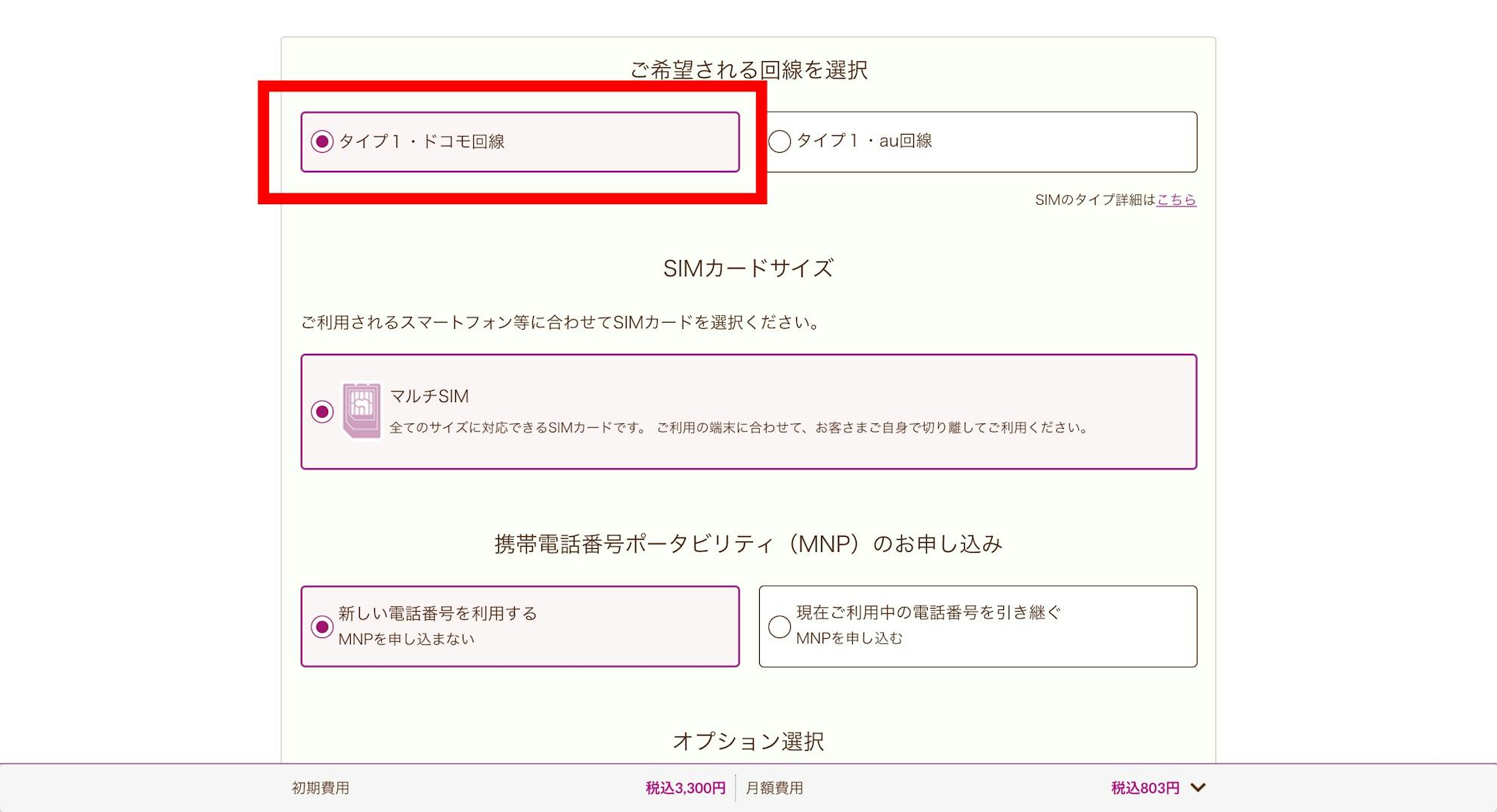Click the ご希望される回線を選択 heading
Screen dimensions: 1497x812
(x=748, y=70)
